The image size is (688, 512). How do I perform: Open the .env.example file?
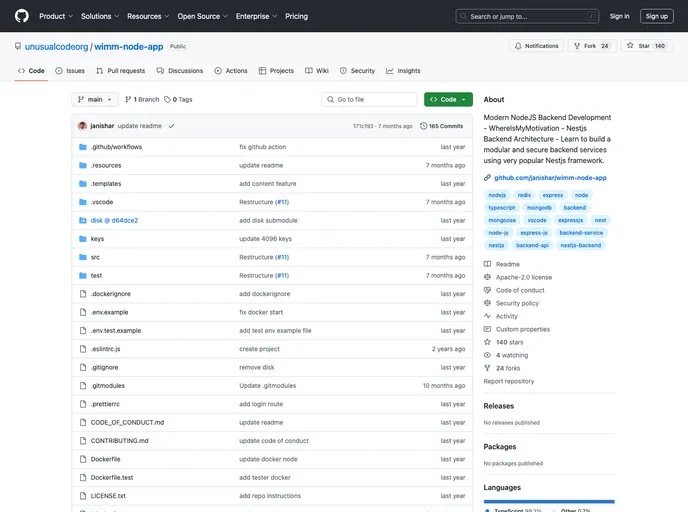(x=110, y=312)
